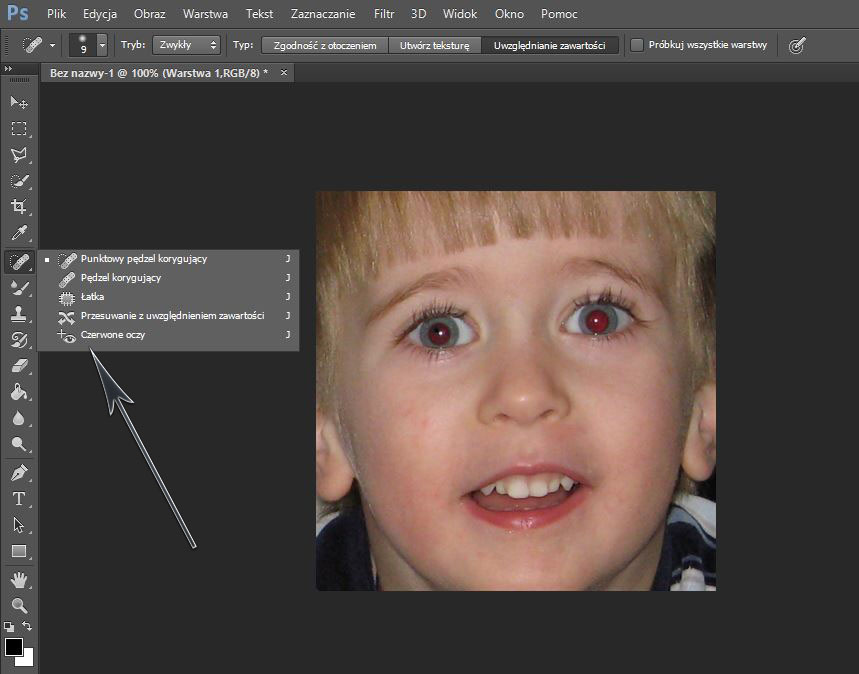The width and height of the screenshot is (859, 674).
Task: Switch to the Bez nazwy-1 document tab
Action: click(x=158, y=73)
